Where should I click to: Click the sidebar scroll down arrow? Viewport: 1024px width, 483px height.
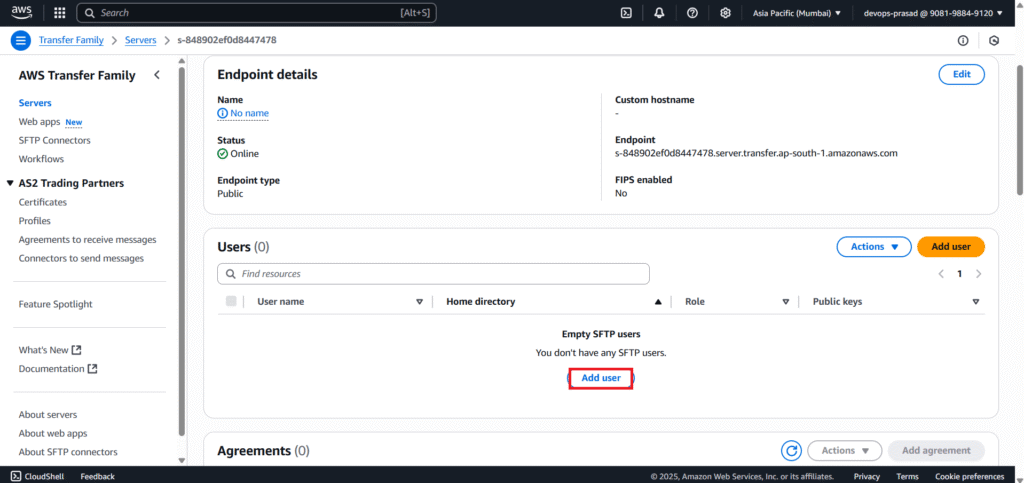coord(182,460)
